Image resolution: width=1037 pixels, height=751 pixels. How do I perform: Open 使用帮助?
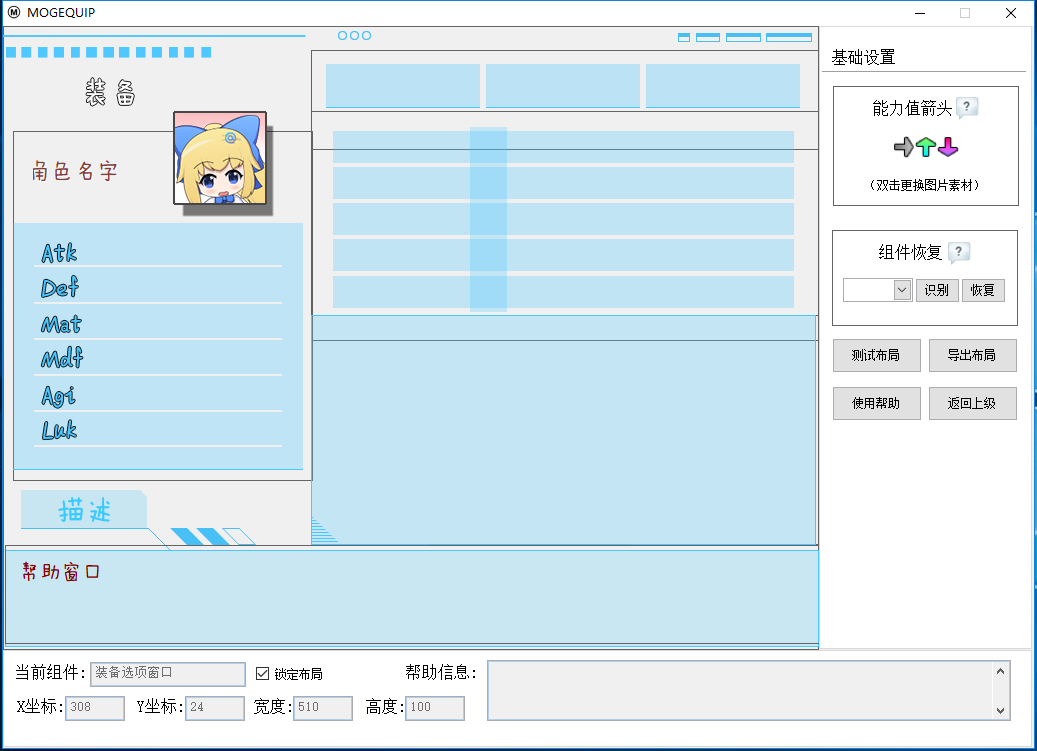[x=876, y=403]
